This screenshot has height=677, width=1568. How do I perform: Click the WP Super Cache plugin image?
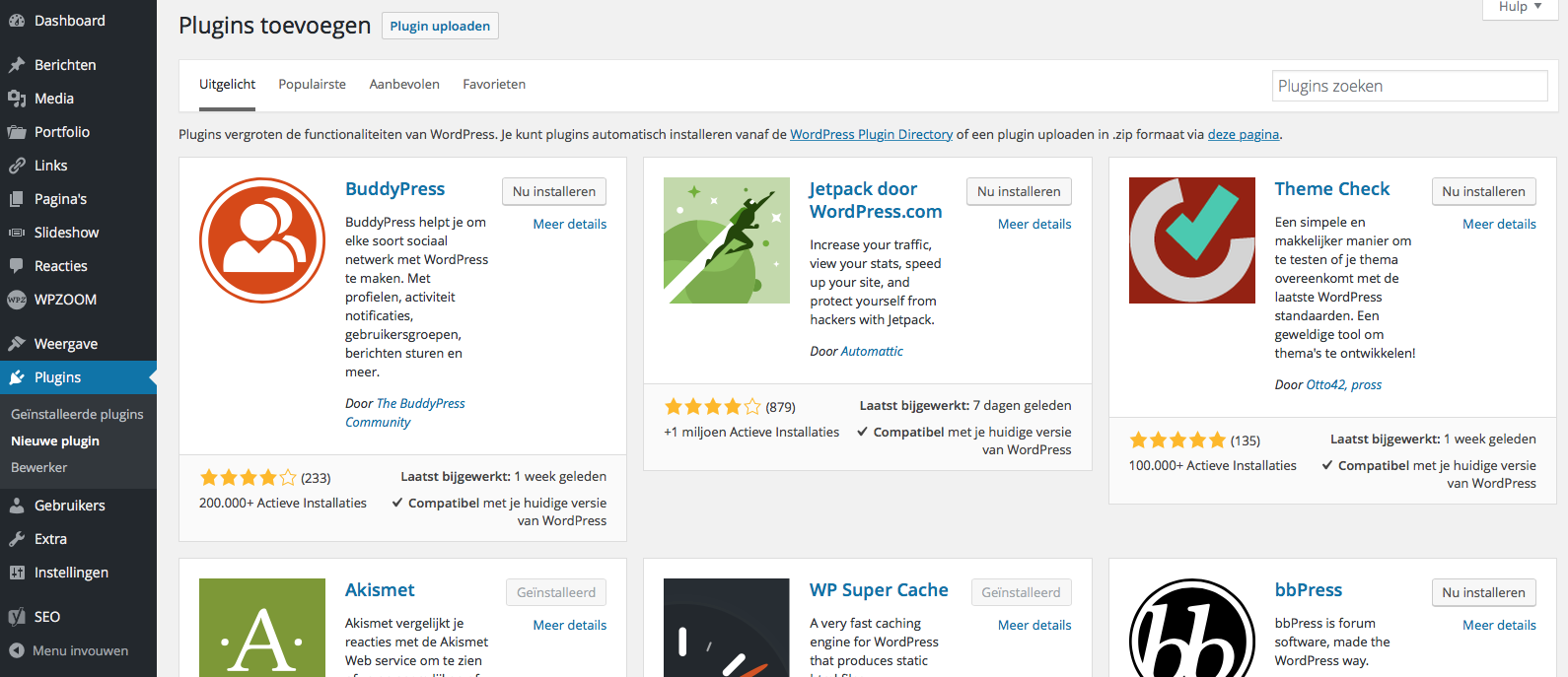point(727,628)
